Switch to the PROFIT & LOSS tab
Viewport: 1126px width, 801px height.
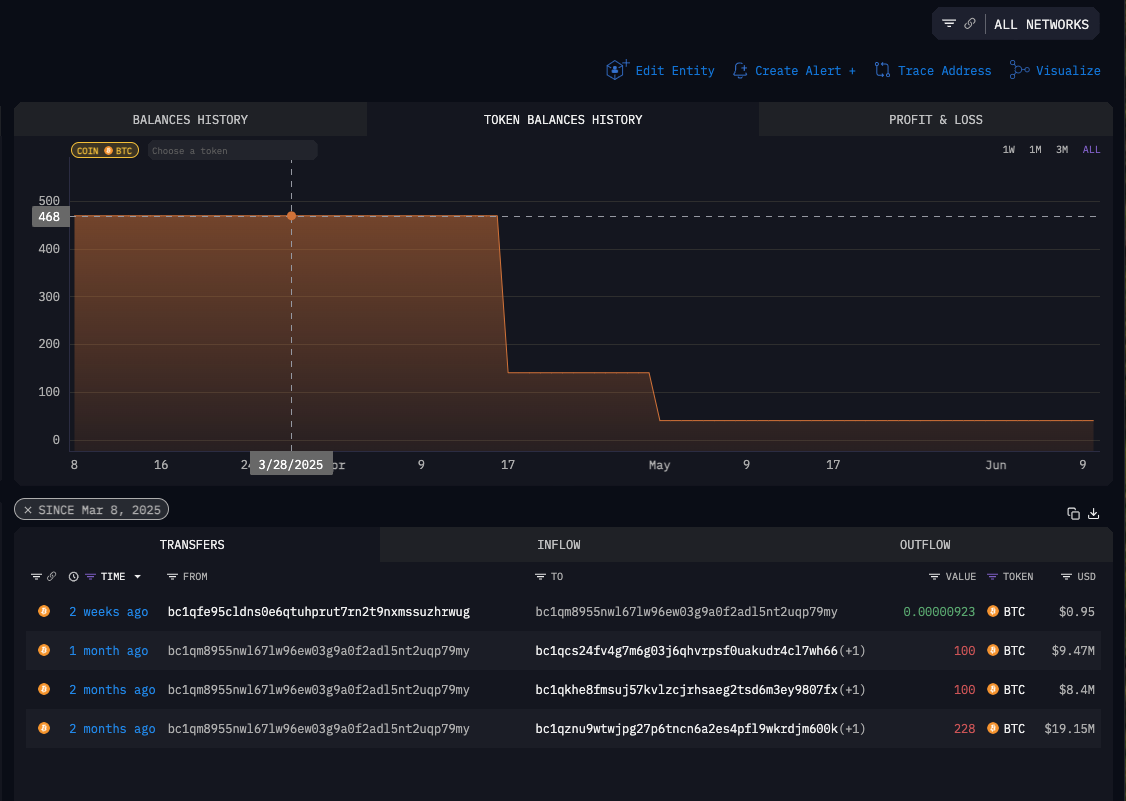[x=935, y=120]
